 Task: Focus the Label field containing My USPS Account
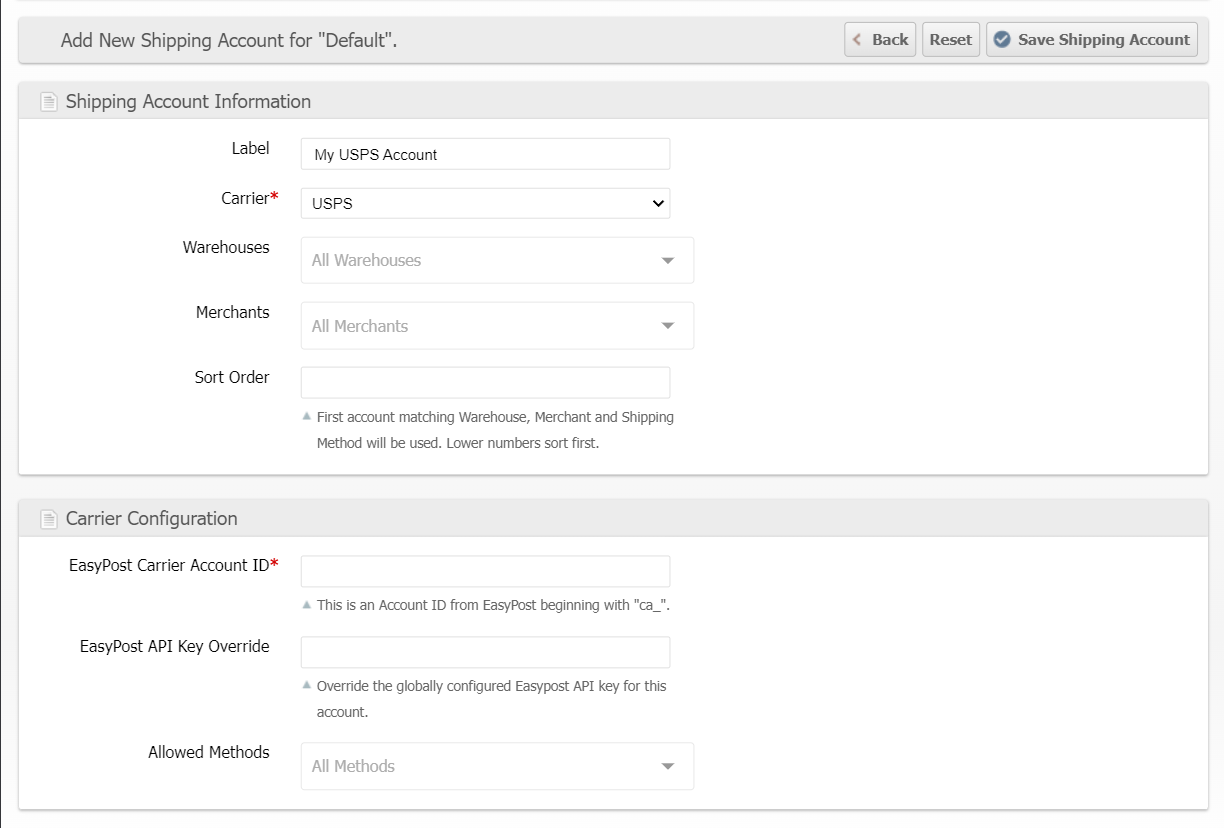485,154
